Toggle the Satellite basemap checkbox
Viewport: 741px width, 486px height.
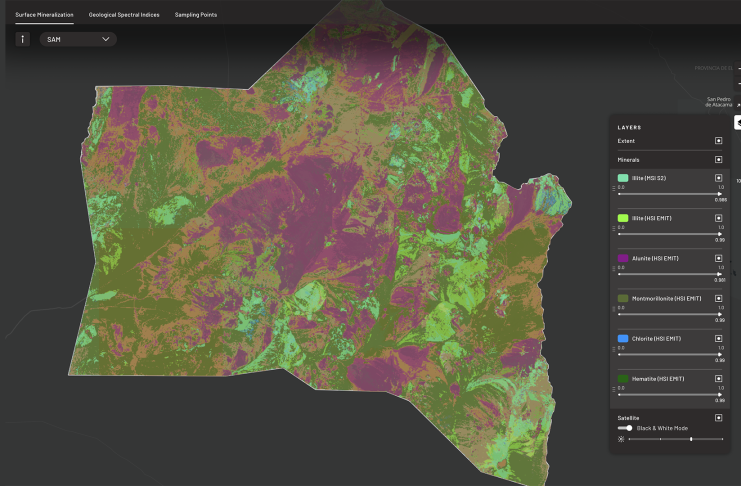(x=718, y=417)
